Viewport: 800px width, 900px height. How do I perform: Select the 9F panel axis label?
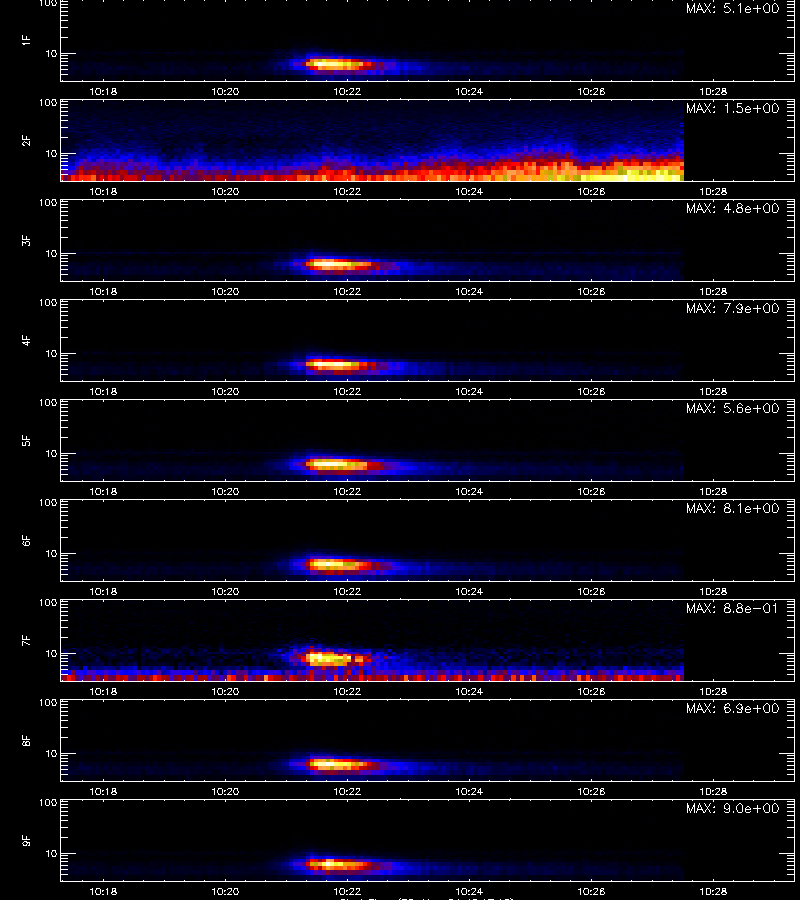coord(26,840)
